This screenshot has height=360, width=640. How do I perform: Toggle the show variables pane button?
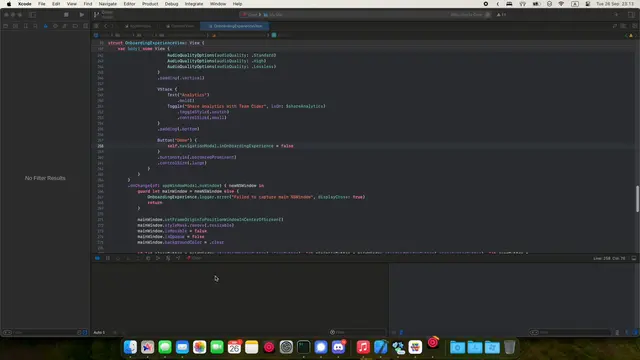tap(627, 333)
